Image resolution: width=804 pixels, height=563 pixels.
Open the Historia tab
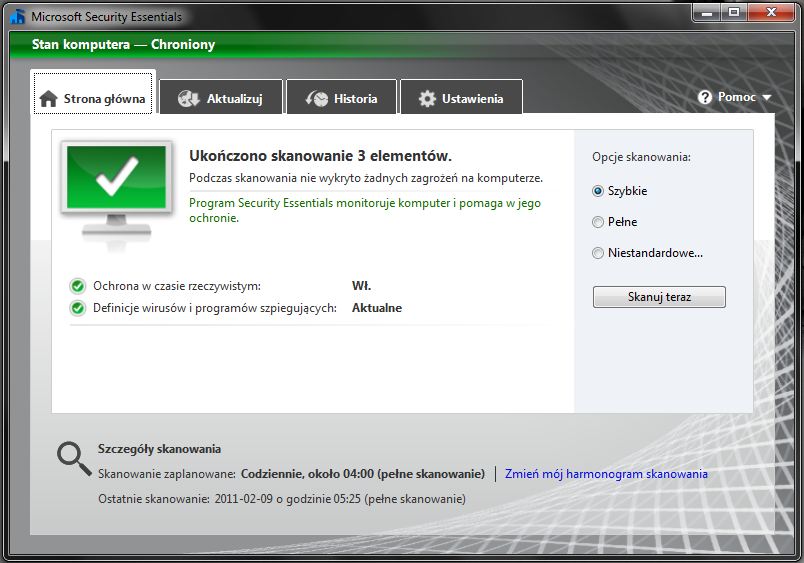[x=341, y=97]
